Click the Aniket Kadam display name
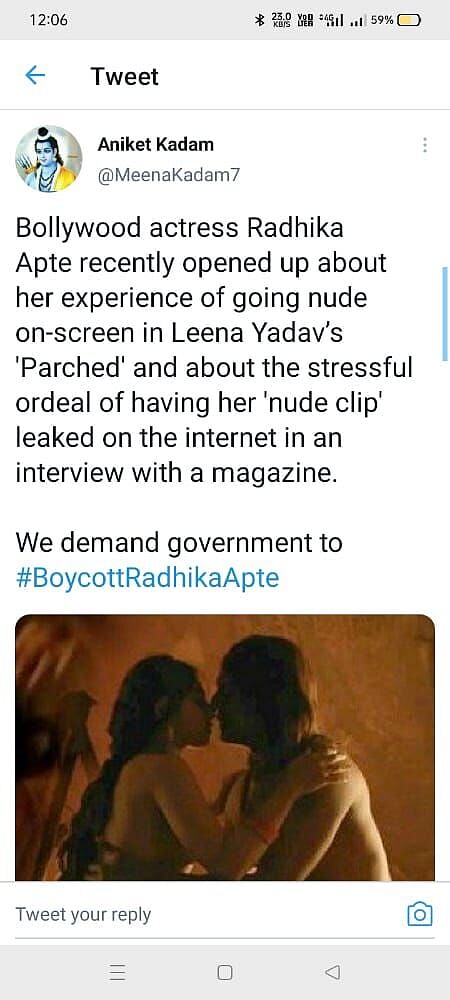 156,145
